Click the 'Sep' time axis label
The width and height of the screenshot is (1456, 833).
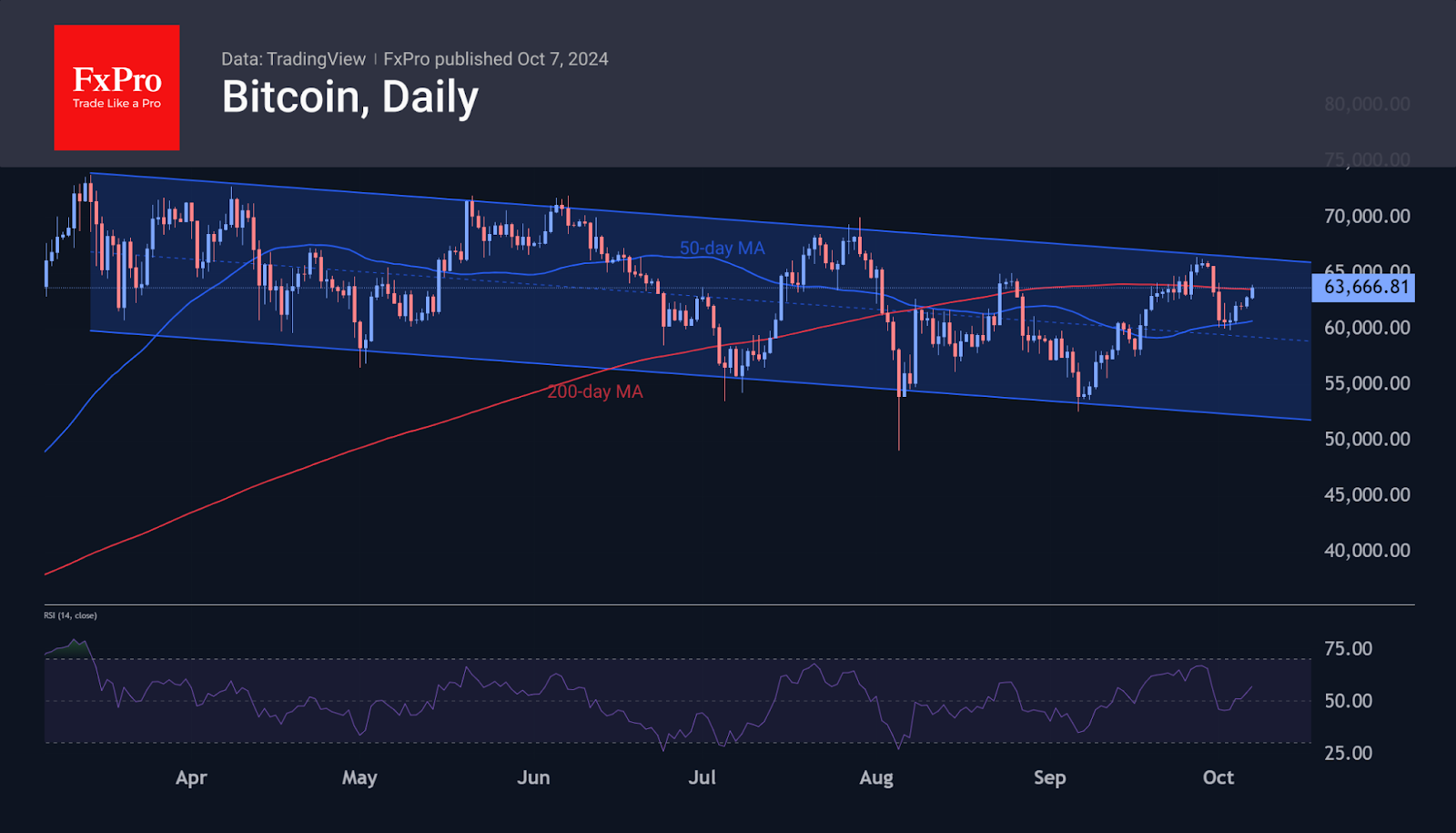coord(1049,778)
